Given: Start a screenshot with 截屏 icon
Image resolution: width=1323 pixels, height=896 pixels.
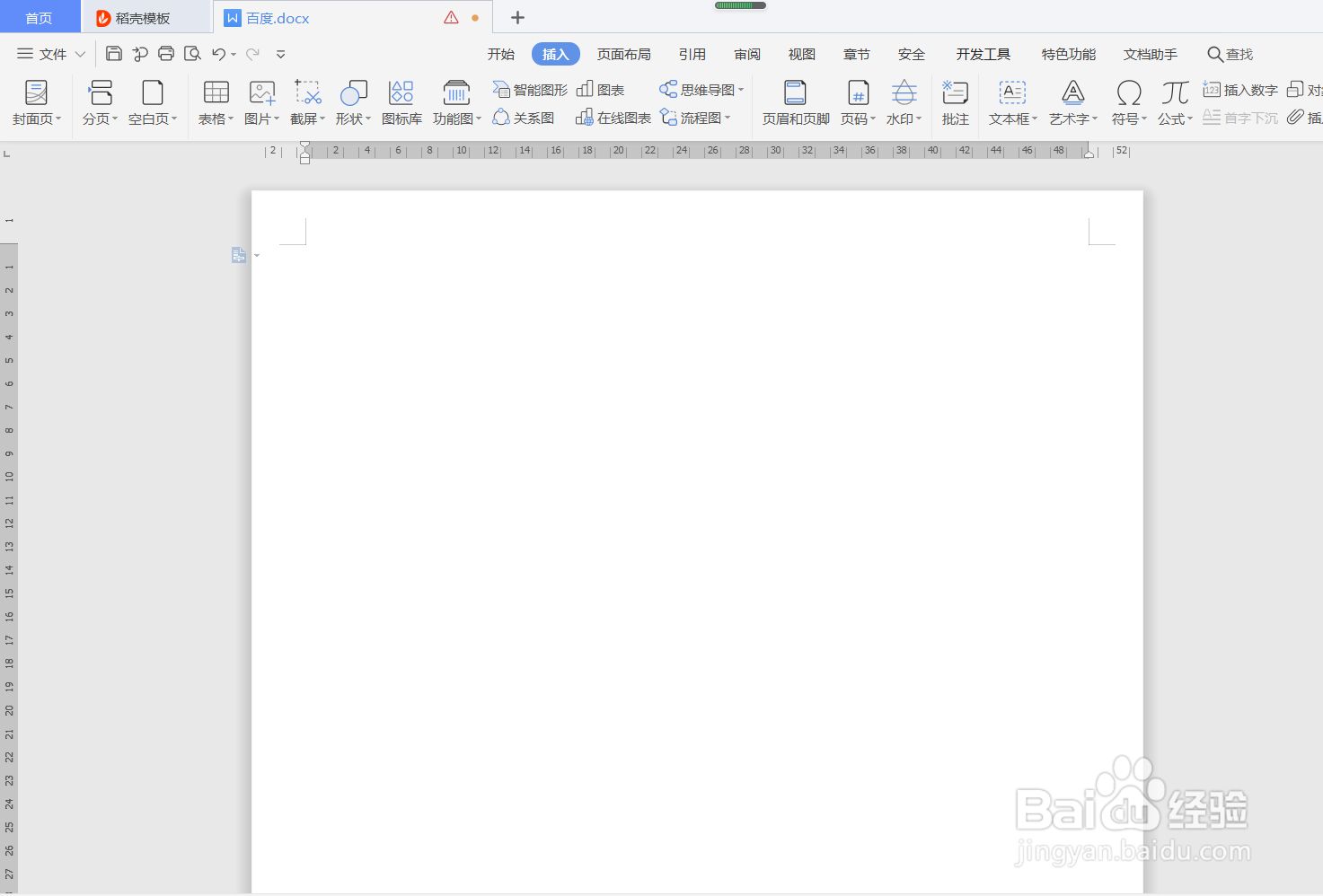Looking at the screenshot, I should [308, 92].
